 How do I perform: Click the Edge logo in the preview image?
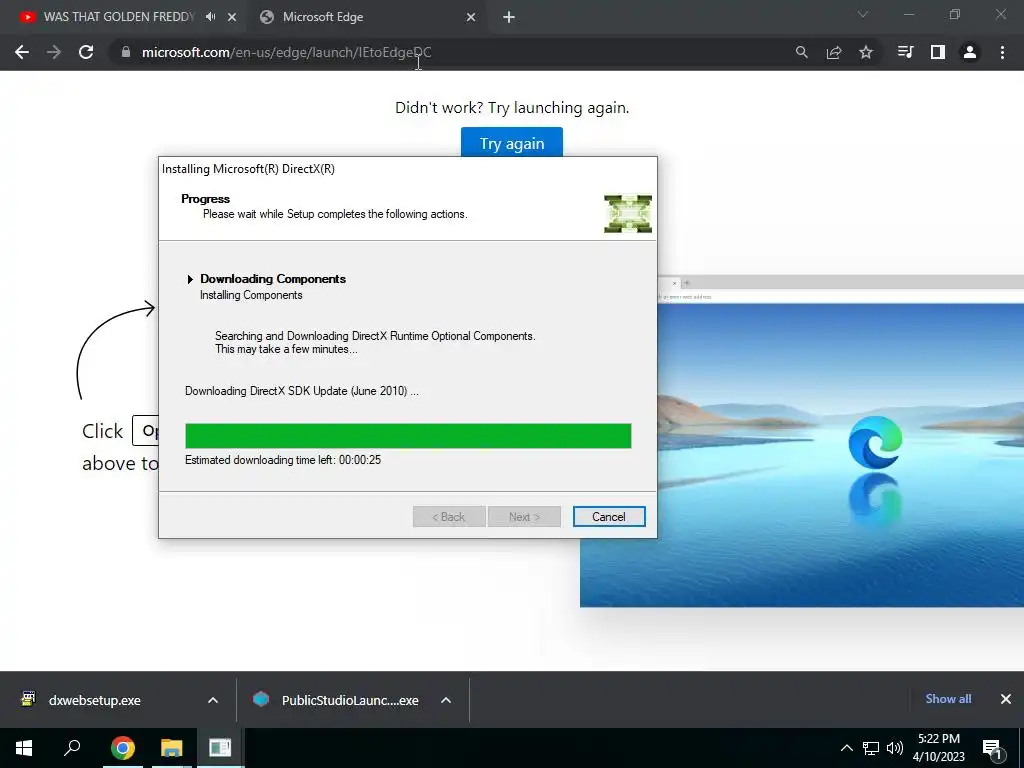click(875, 442)
